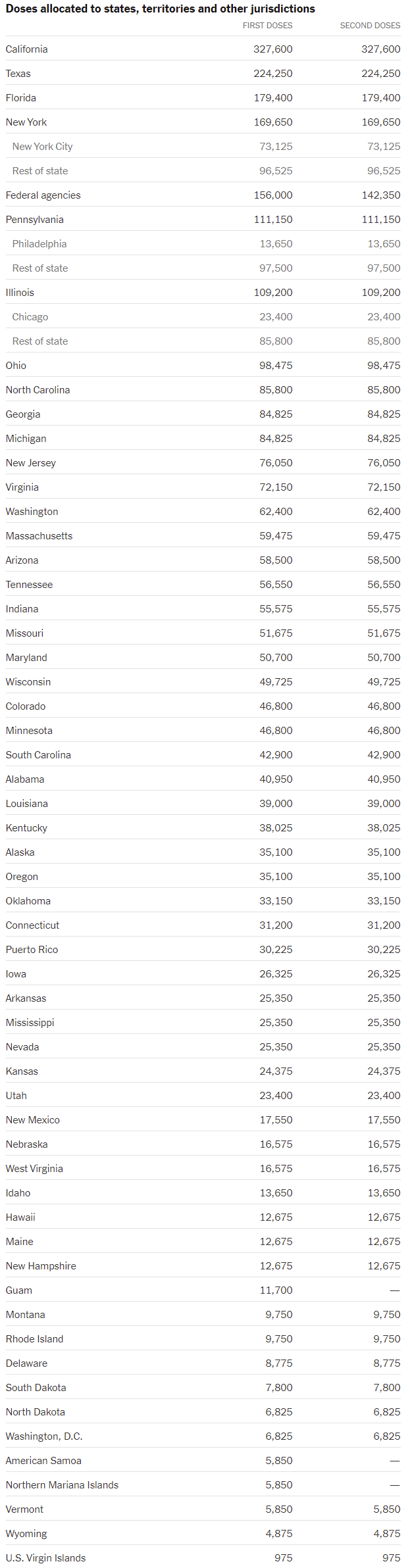This screenshot has height=1568, width=410.
Task: Click the FIRST DOSES column header
Action: pyautogui.click(x=267, y=26)
